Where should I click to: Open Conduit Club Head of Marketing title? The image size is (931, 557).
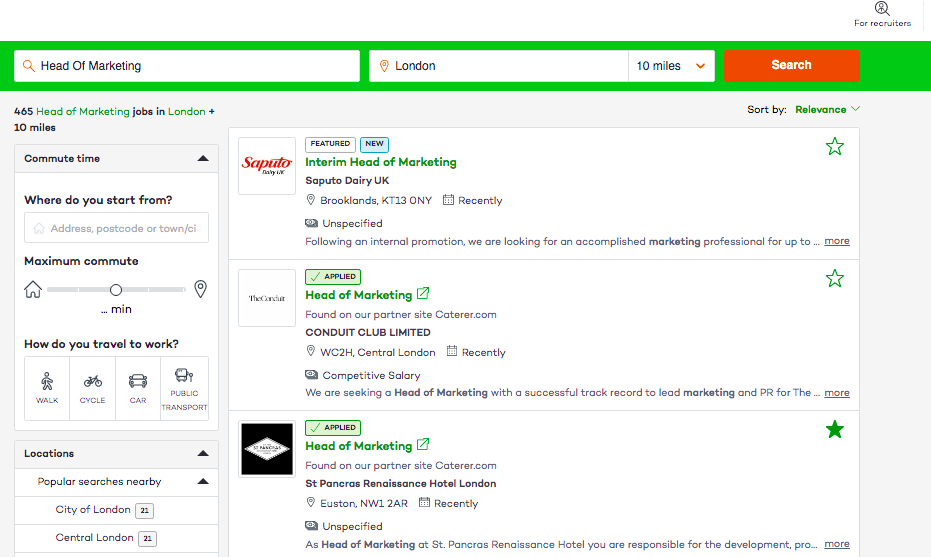click(359, 295)
